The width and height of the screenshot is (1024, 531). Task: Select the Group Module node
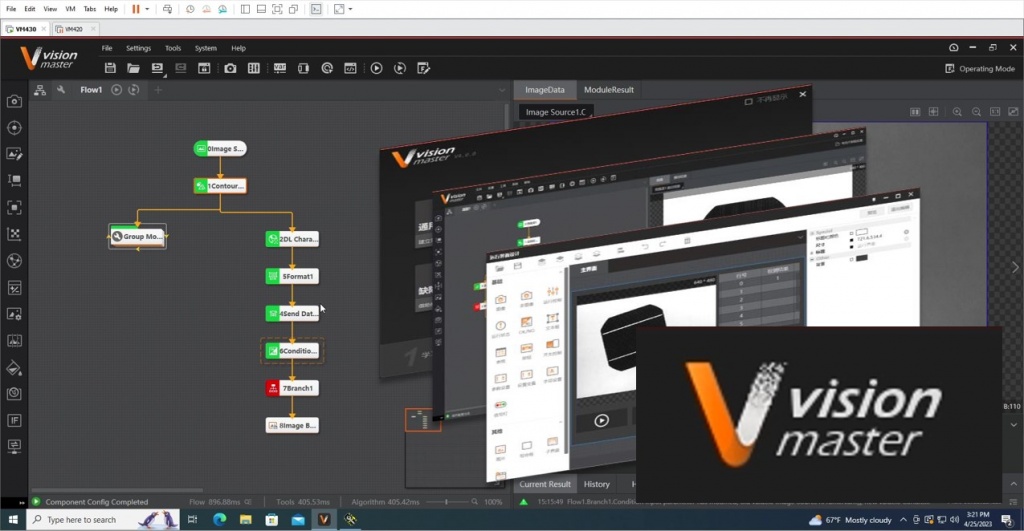click(x=137, y=236)
